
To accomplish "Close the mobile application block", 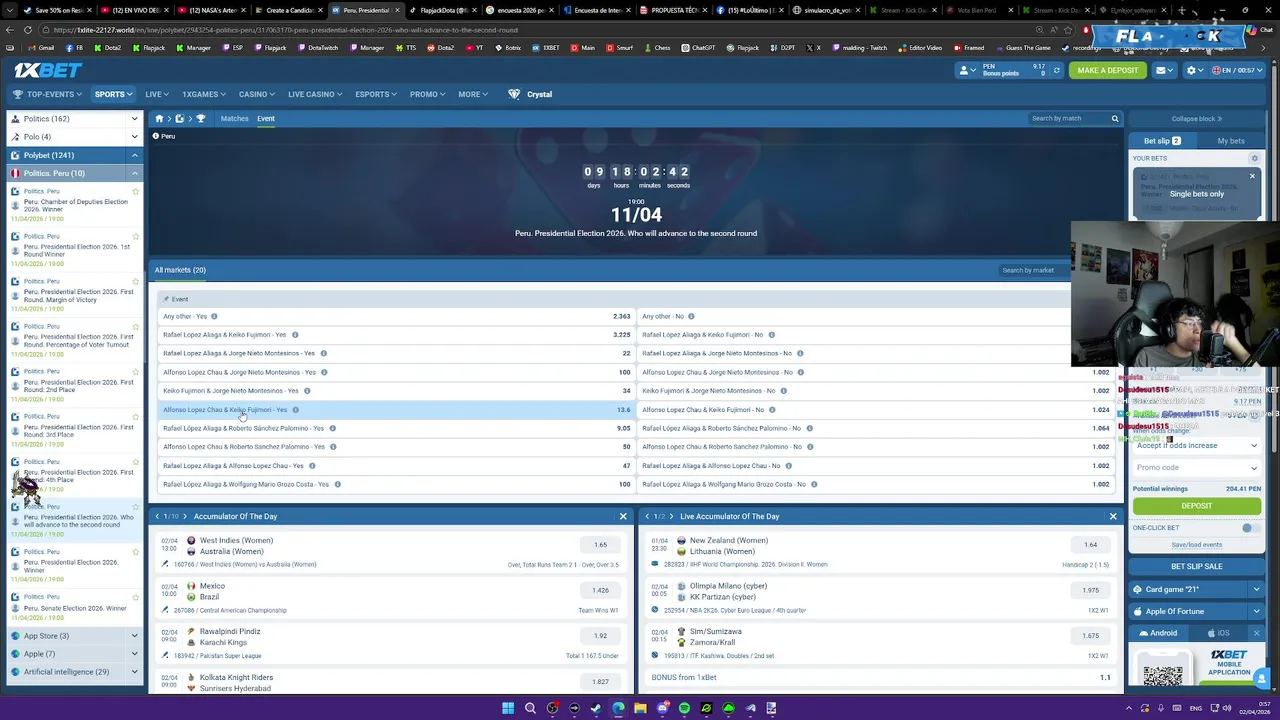I will click(1257, 633).
